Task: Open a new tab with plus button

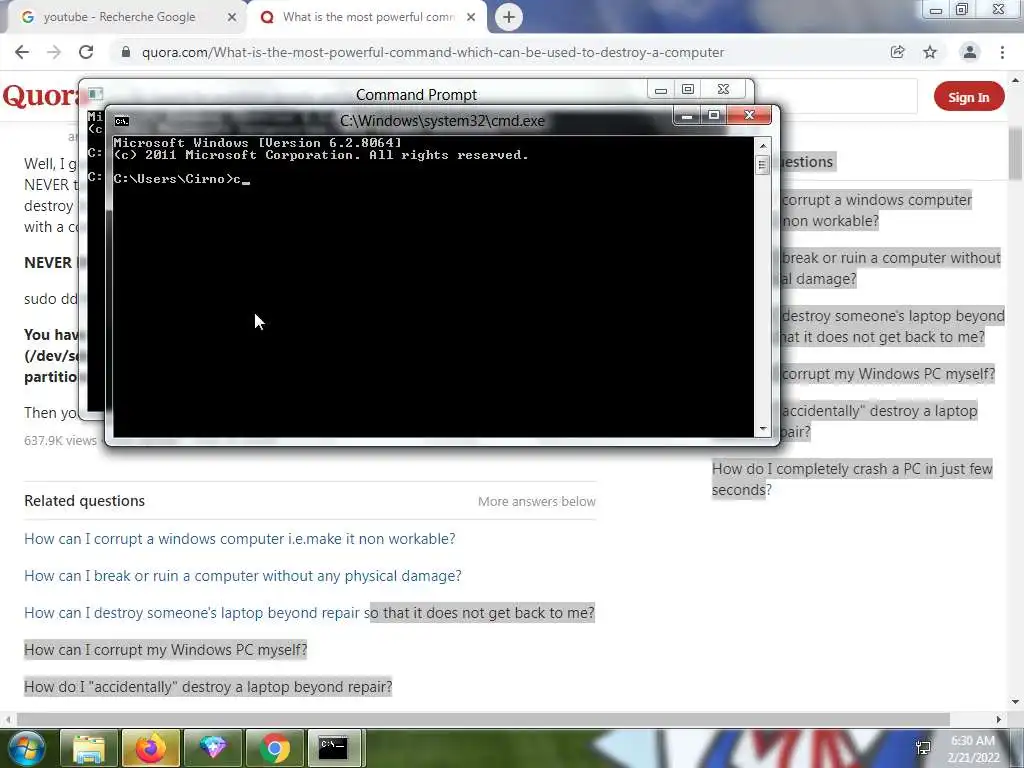Action: pos(509,17)
